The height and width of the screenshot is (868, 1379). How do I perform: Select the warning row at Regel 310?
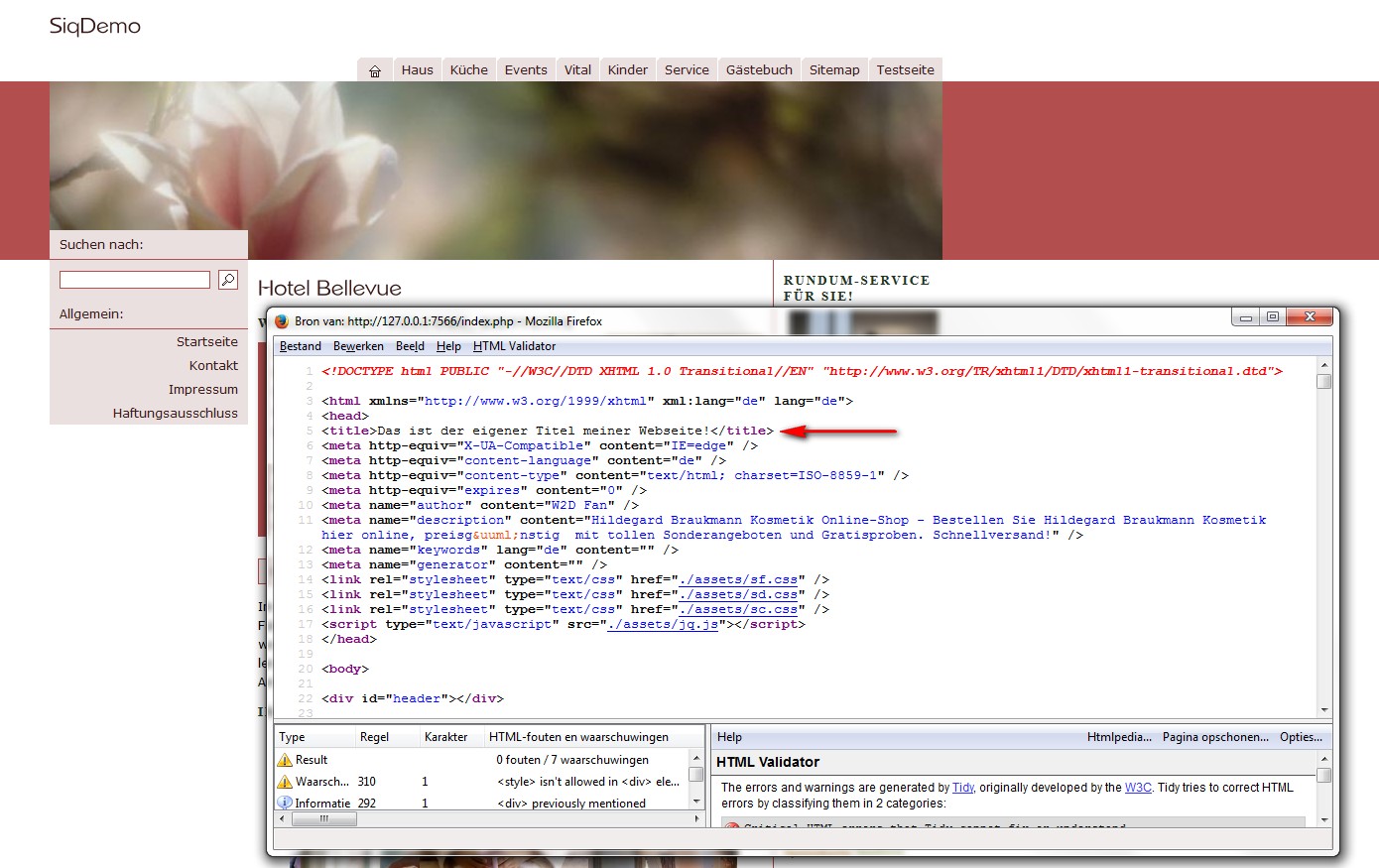(x=481, y=782)
